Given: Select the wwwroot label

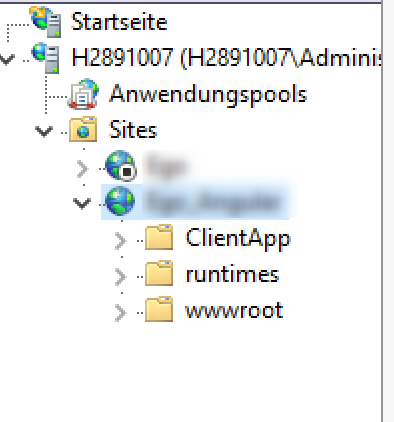Looking at the screenshot, I should [x=234, y=310].
